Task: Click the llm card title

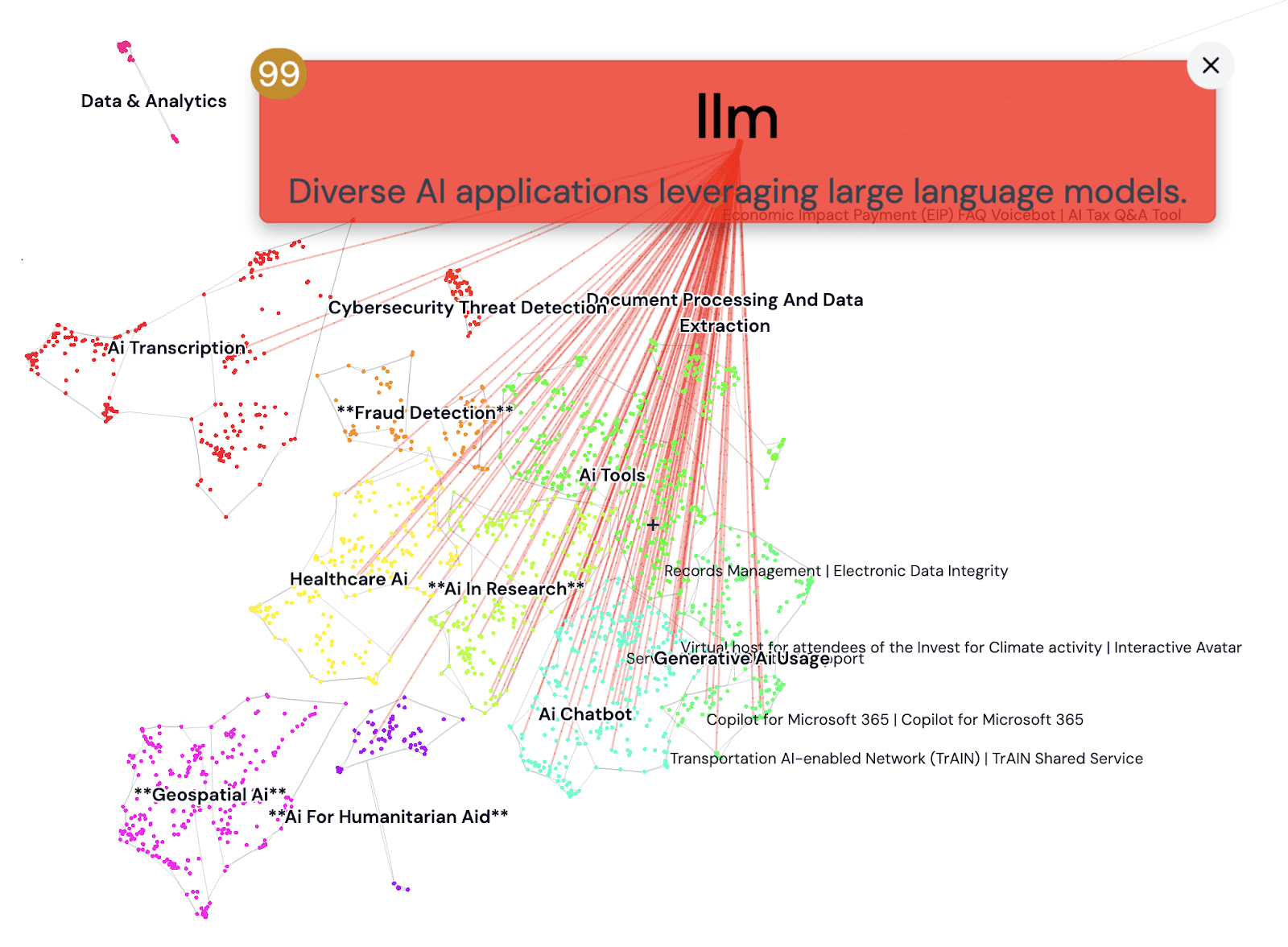Action: [737, 118]
